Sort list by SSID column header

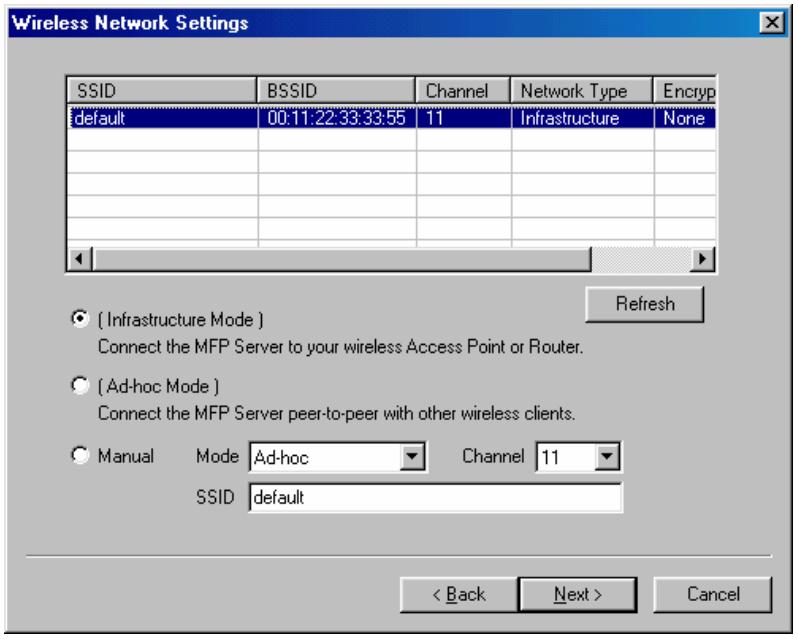point(162,91)
